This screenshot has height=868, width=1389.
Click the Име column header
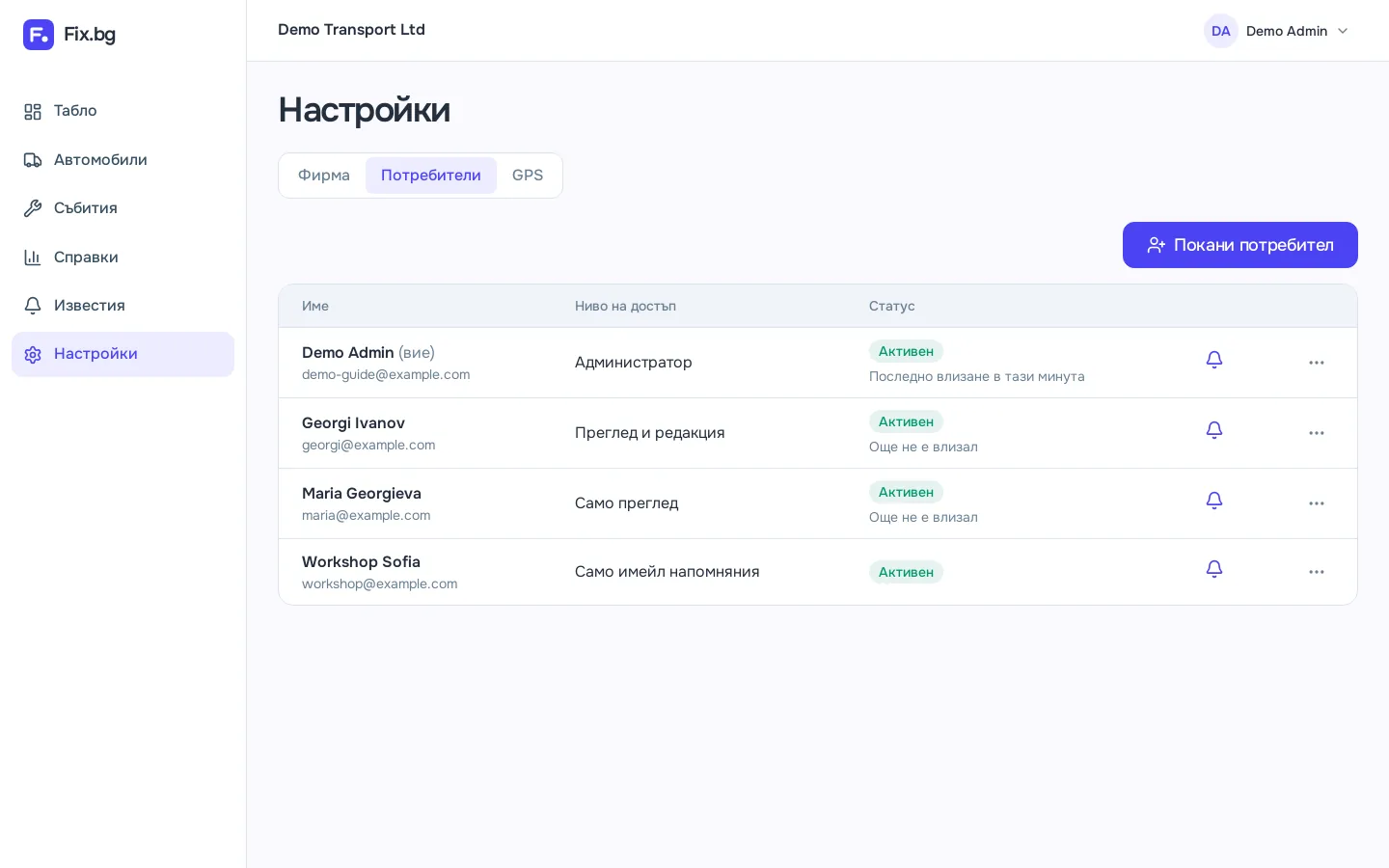315,307
